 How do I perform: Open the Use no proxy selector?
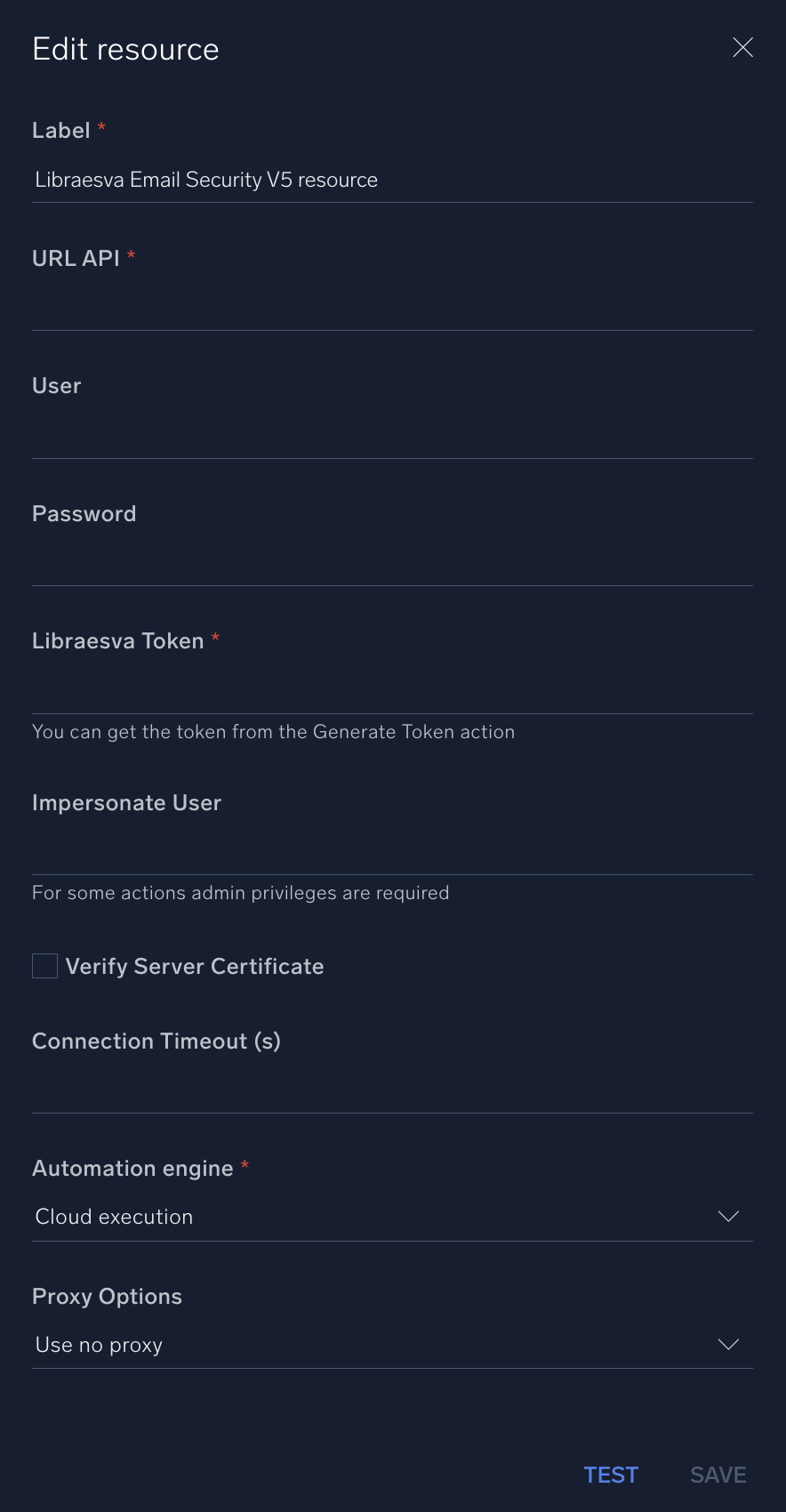391,1345
